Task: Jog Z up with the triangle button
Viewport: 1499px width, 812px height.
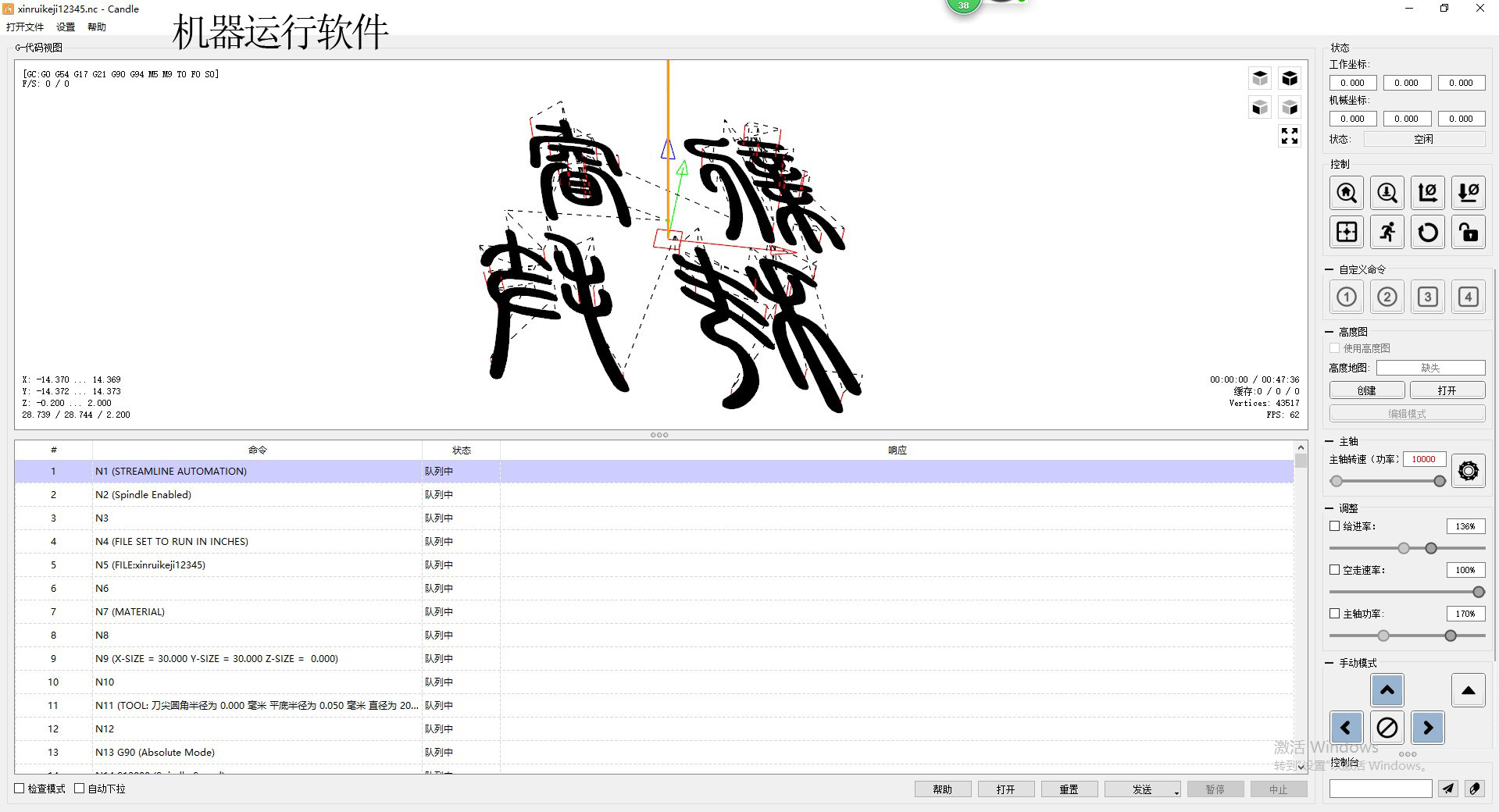Action: (x=1469, y=690)
